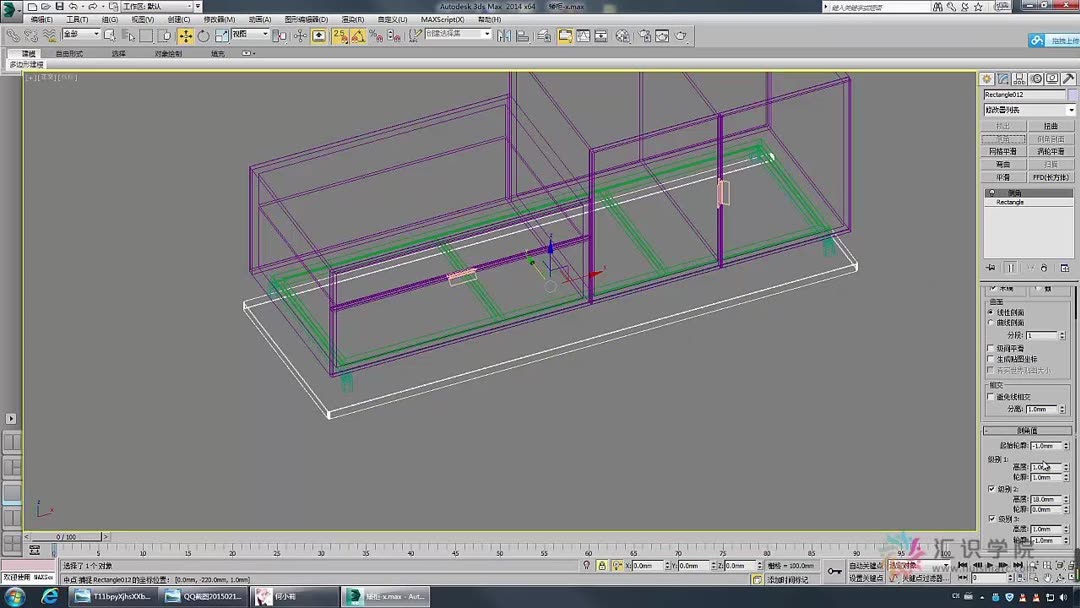This screenshot has height=608, width=1080.
Task: Open the Hierarchy panel icon
Action: pyautogui.click(x=1019, y=78)
